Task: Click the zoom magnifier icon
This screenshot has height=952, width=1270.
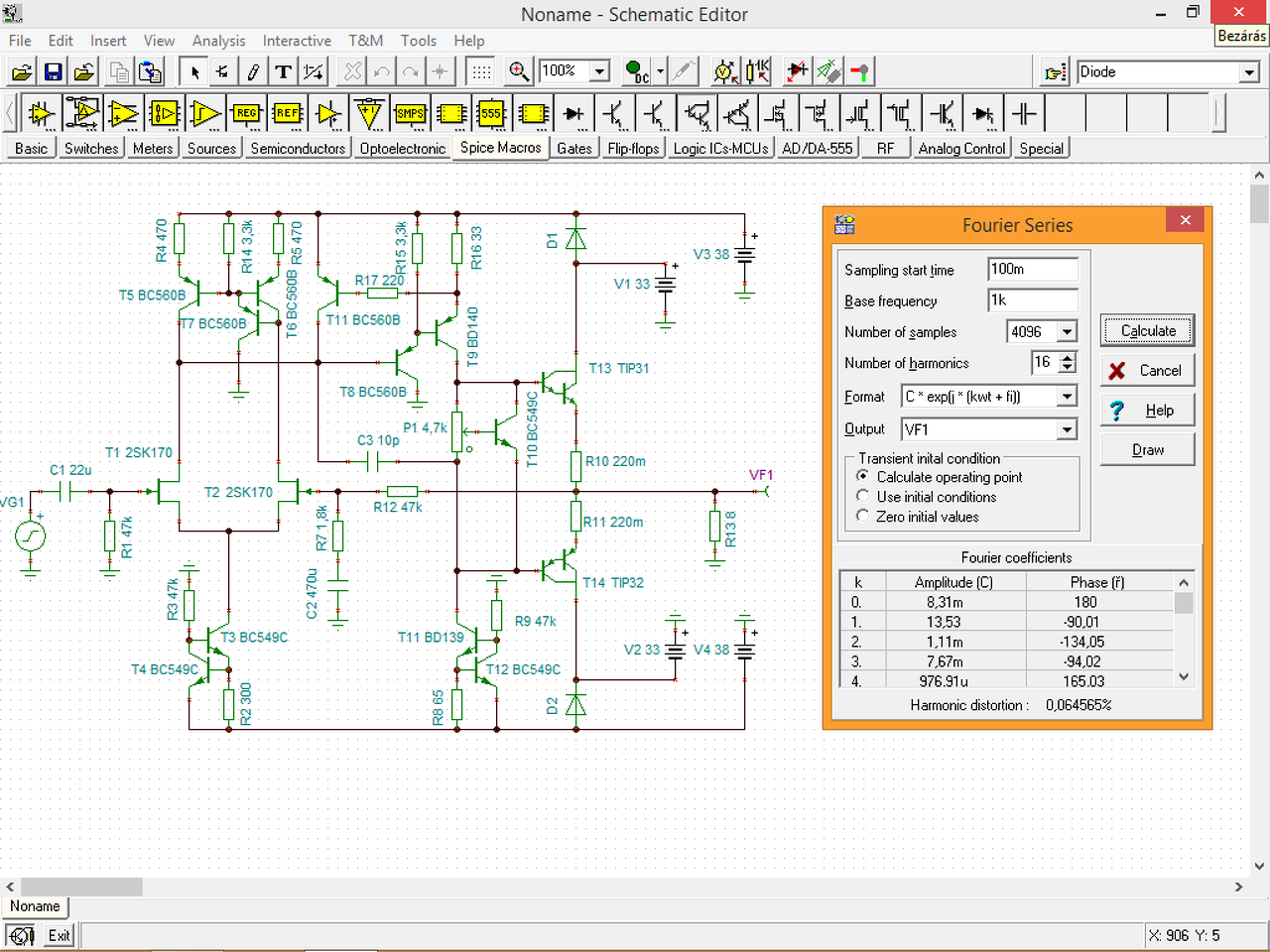Action: click(518, 71)
